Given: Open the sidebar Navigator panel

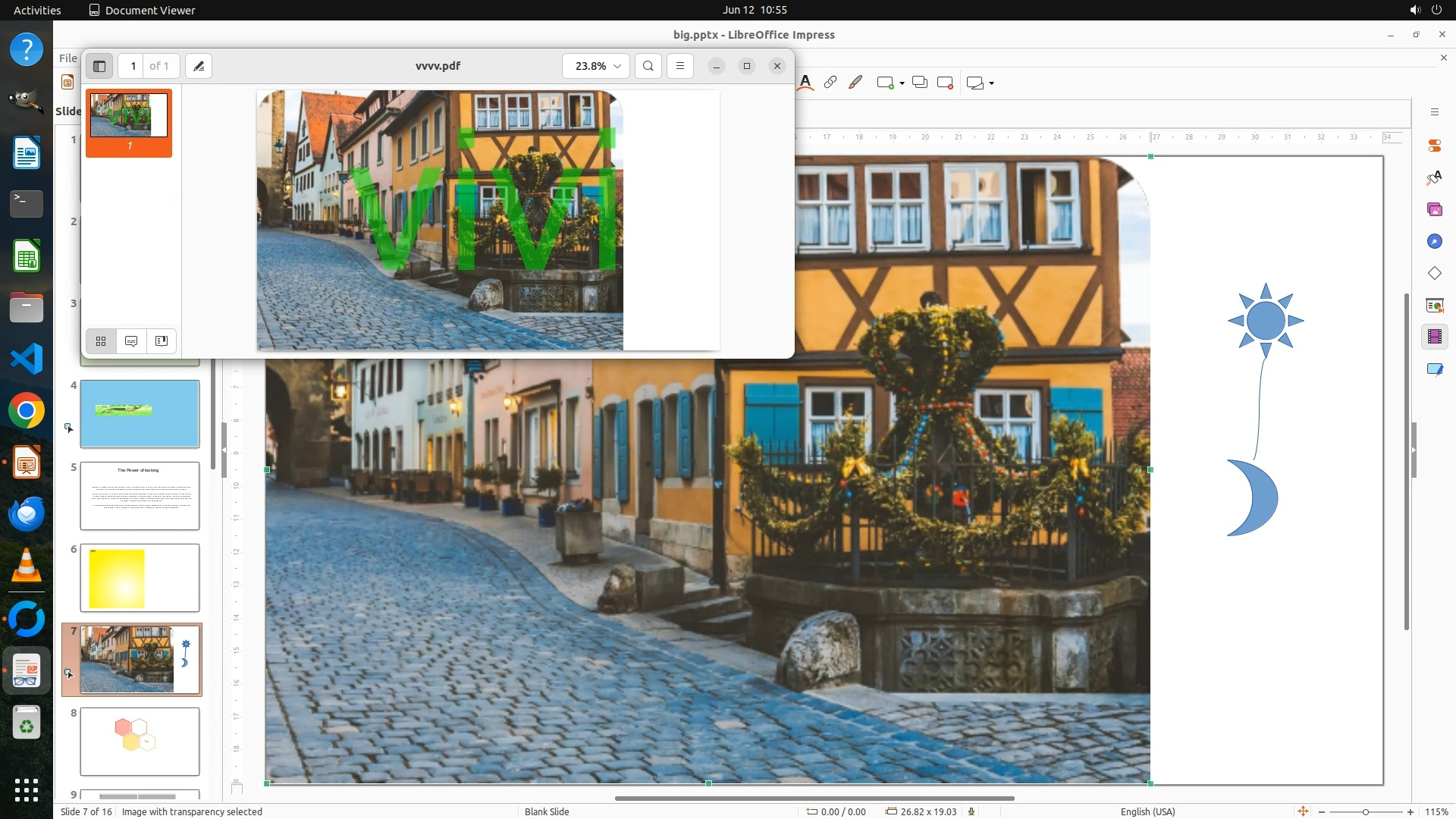Looking at the screenshot, I should (x=1434, y=241).
